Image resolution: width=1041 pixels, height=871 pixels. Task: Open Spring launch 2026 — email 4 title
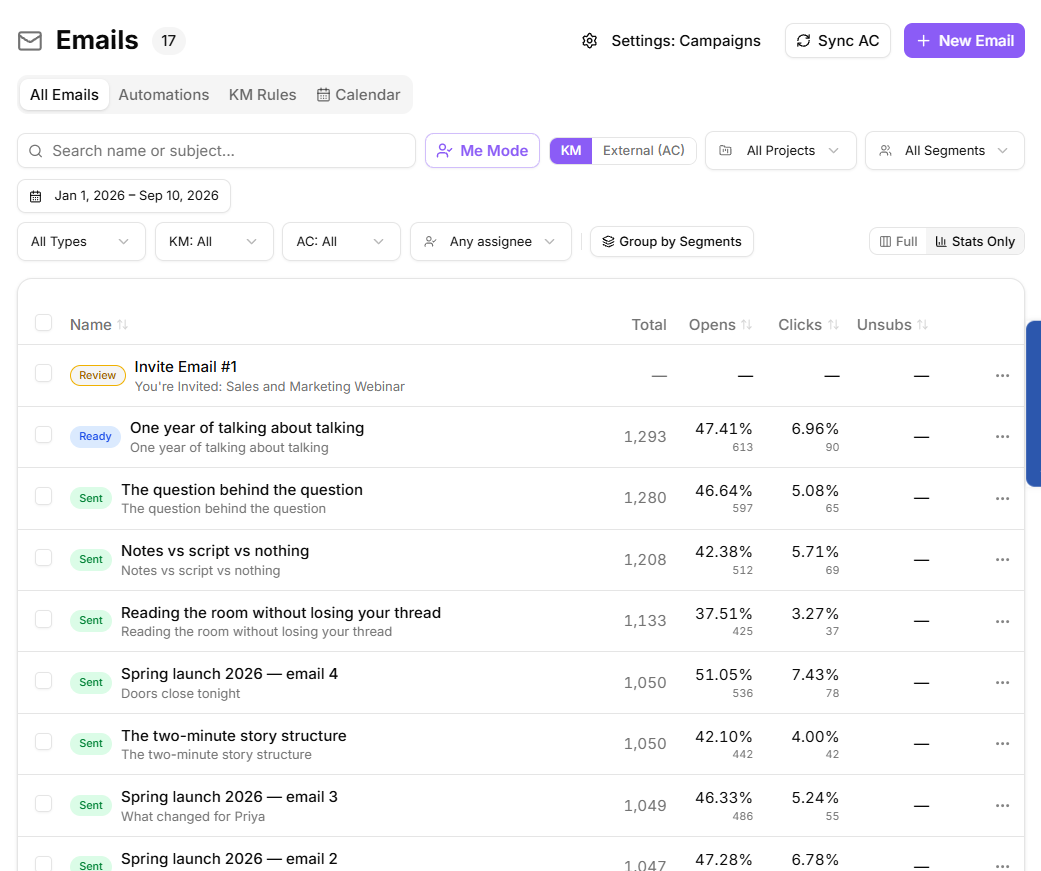click(229, 674)
